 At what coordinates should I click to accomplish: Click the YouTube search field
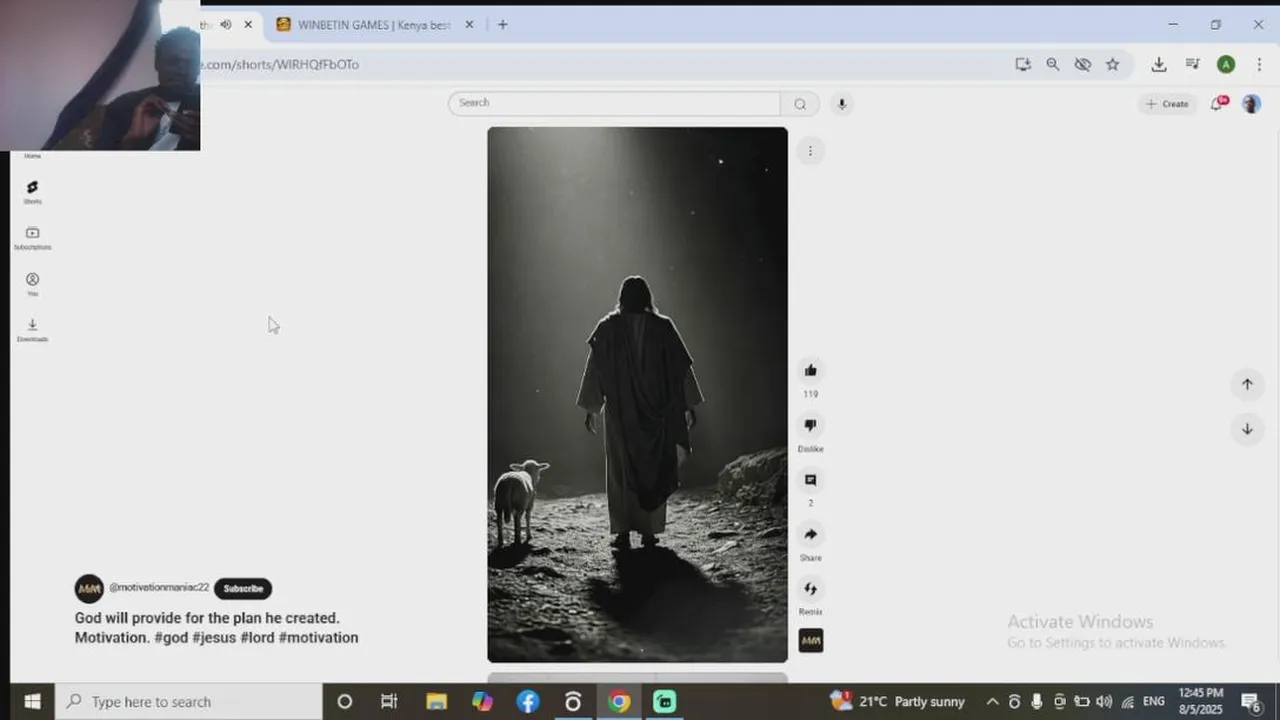coord(614,103)
